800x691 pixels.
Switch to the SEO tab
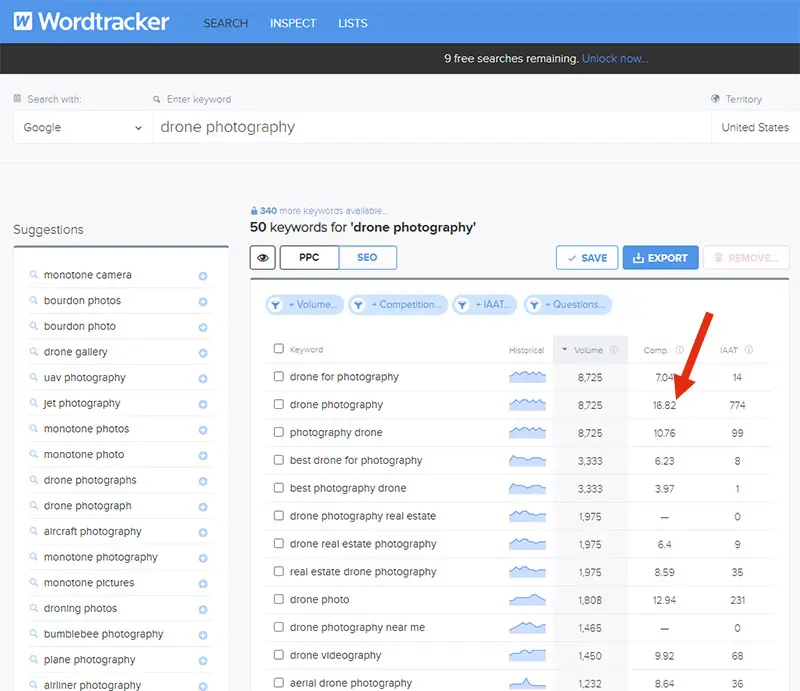point(367,257)
